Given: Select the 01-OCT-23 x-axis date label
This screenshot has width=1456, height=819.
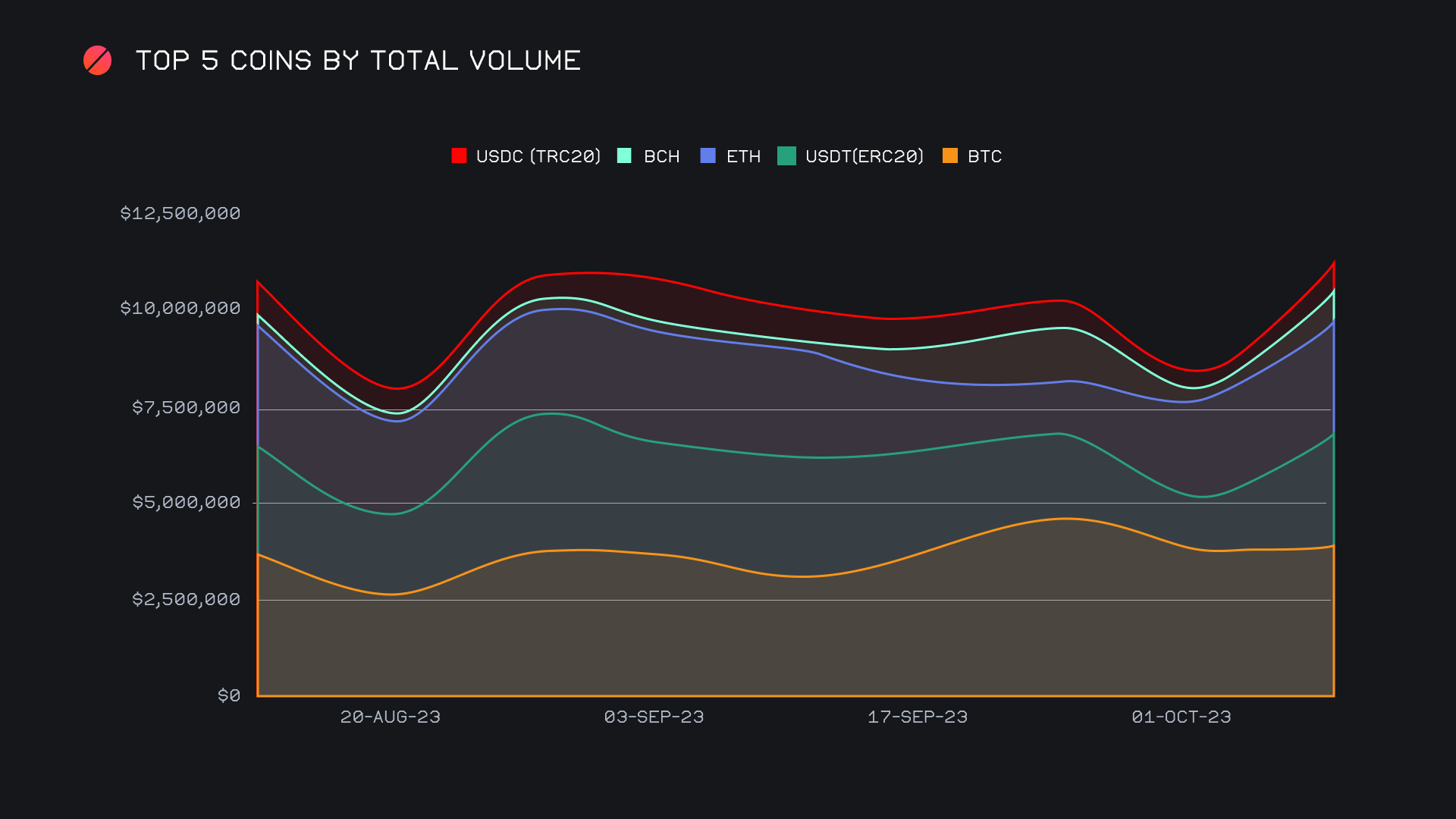Looking at the screenshot, I should 1181,717.
